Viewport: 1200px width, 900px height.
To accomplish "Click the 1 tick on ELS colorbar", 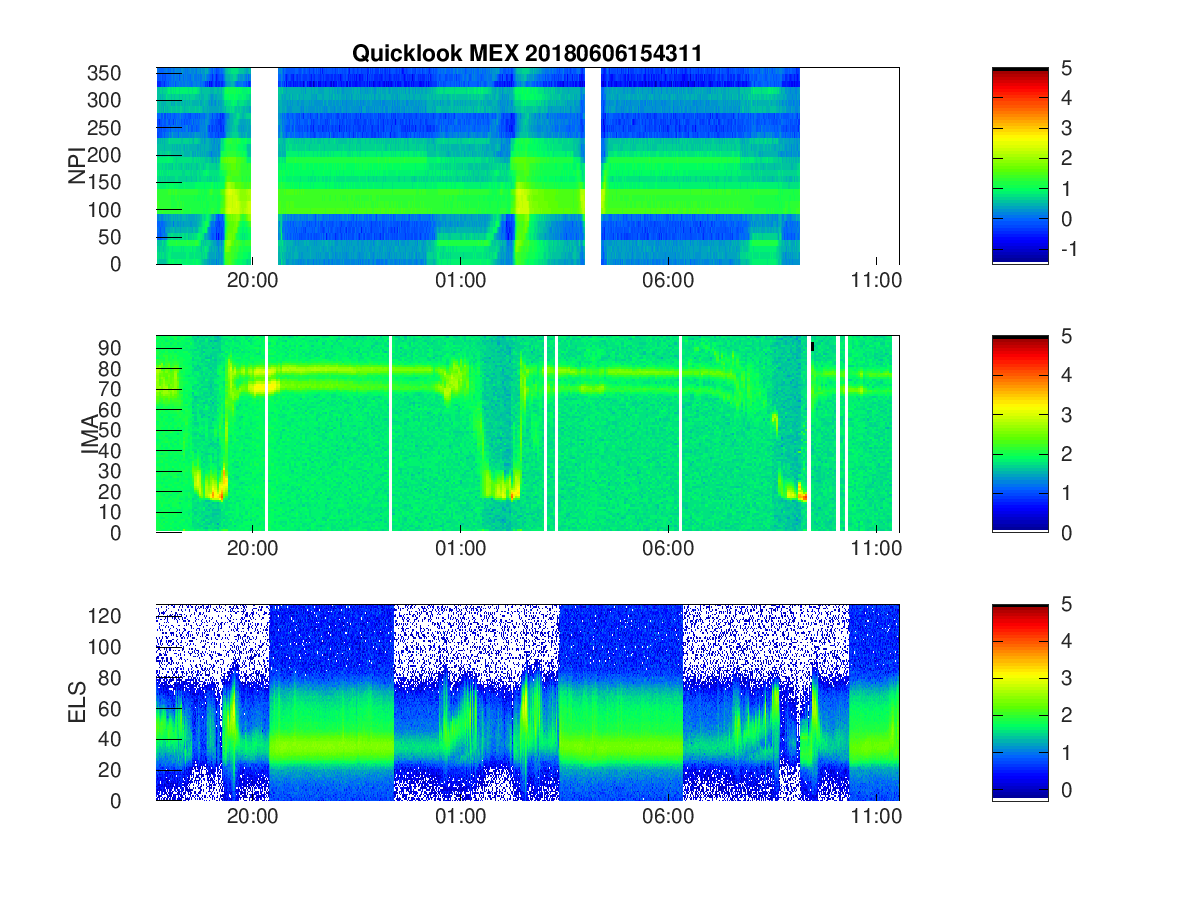I will 1067,753.
